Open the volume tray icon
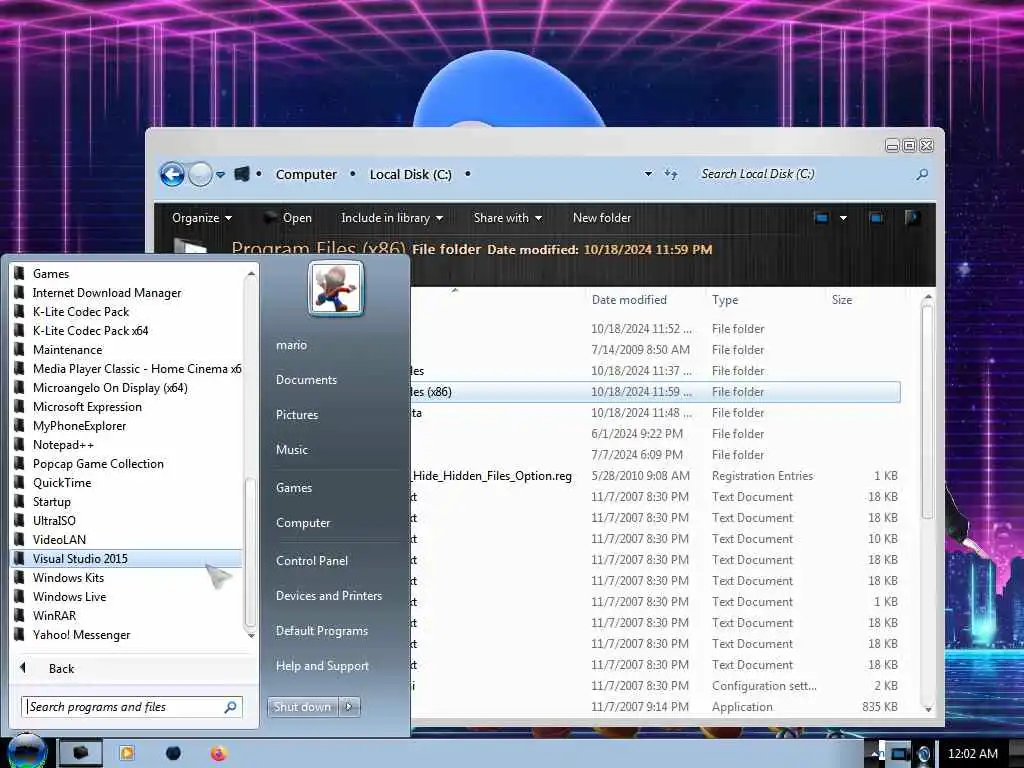The height and width of the screenshot is (768, 1024). point(923,754)
